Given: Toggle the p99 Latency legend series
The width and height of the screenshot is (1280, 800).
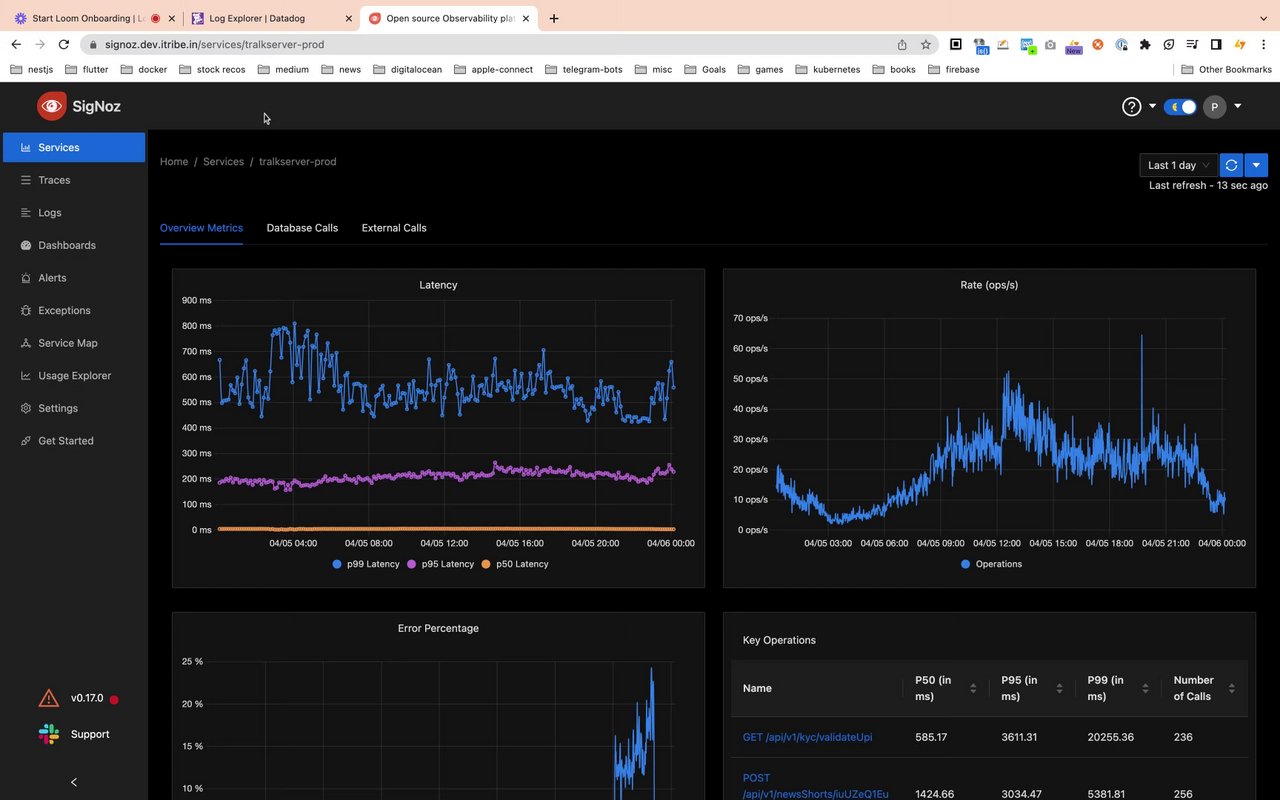Looking at the screenshot, I should click(x=366, y=564).
